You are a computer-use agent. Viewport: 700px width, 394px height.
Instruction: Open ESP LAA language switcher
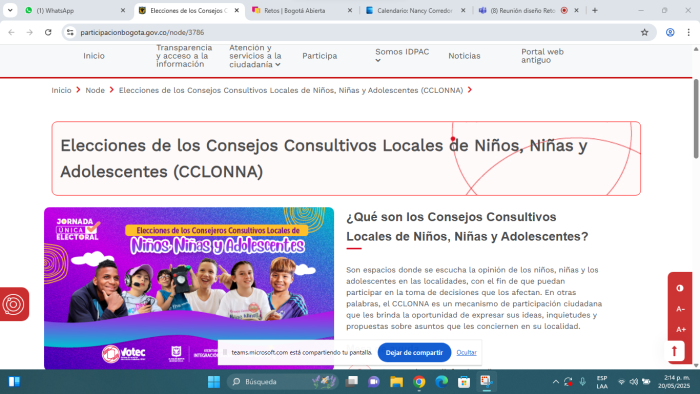pos(602,382)
